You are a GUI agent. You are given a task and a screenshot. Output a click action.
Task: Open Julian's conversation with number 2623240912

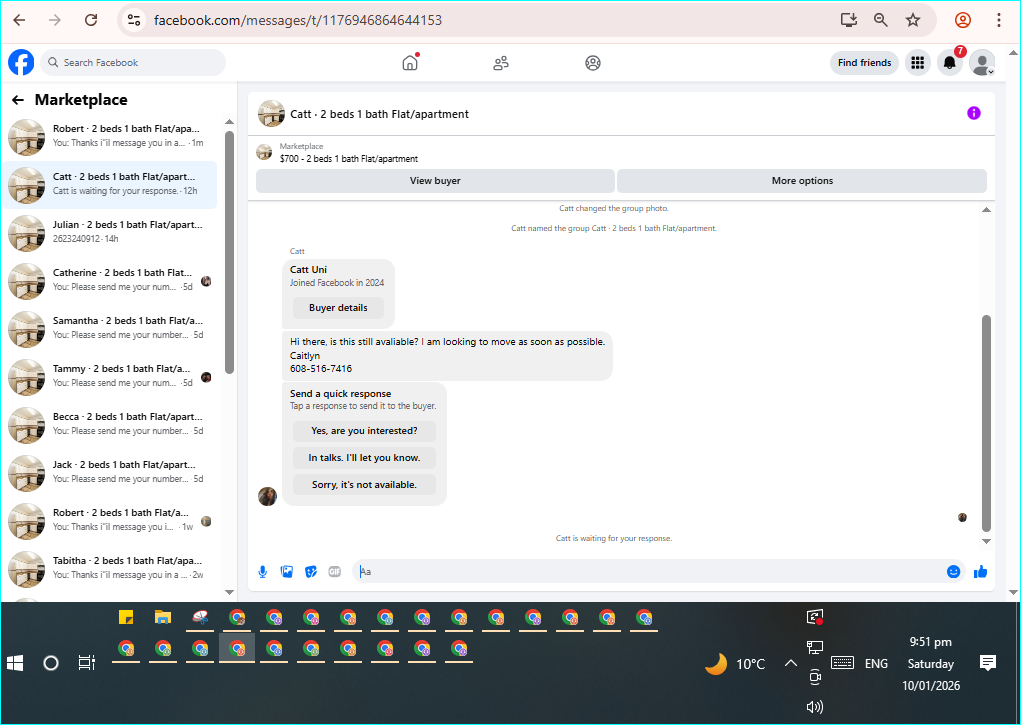tap(111, 233)
